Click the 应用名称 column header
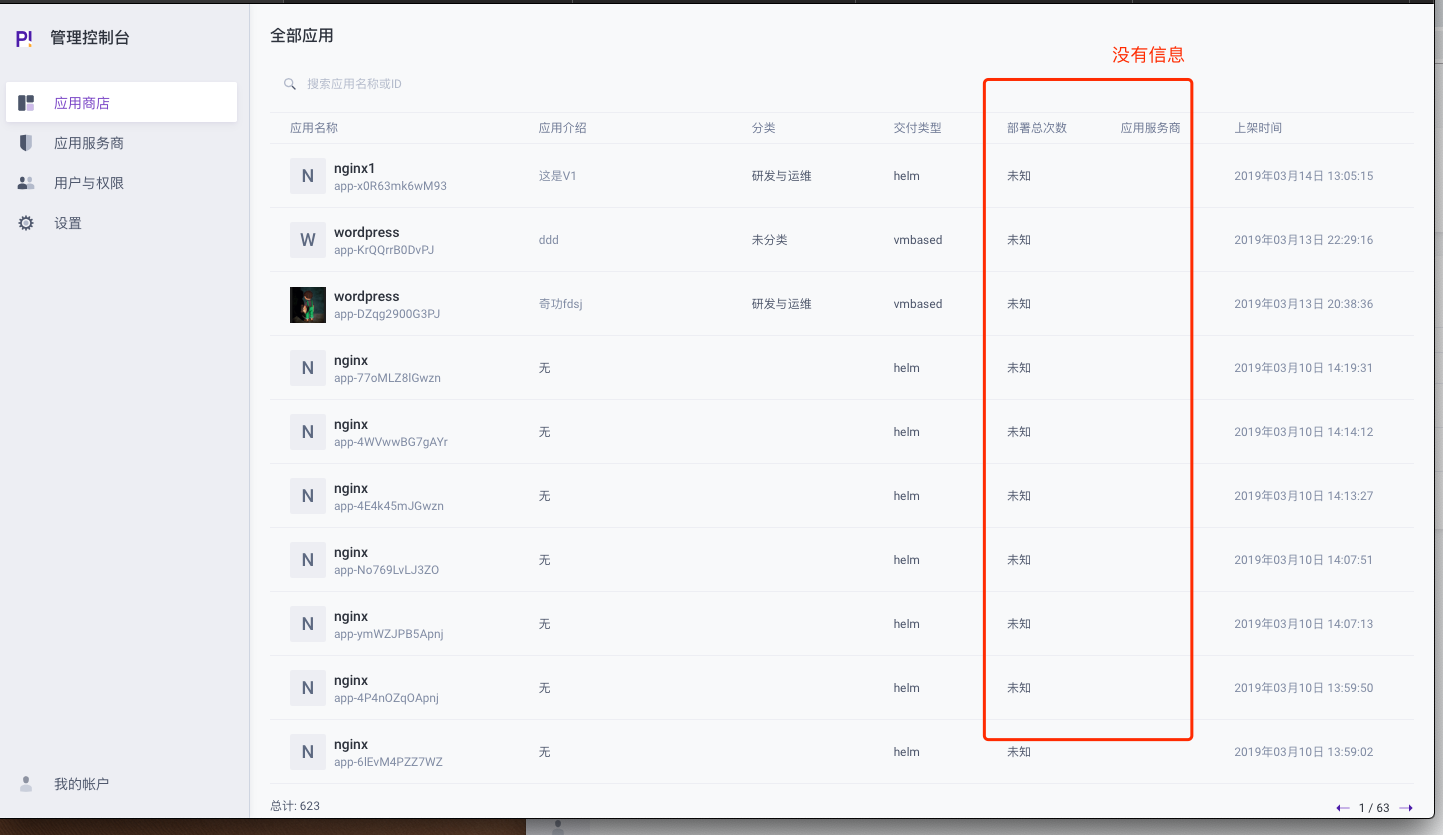This screenshot has width=1443, height=835. 314,128
